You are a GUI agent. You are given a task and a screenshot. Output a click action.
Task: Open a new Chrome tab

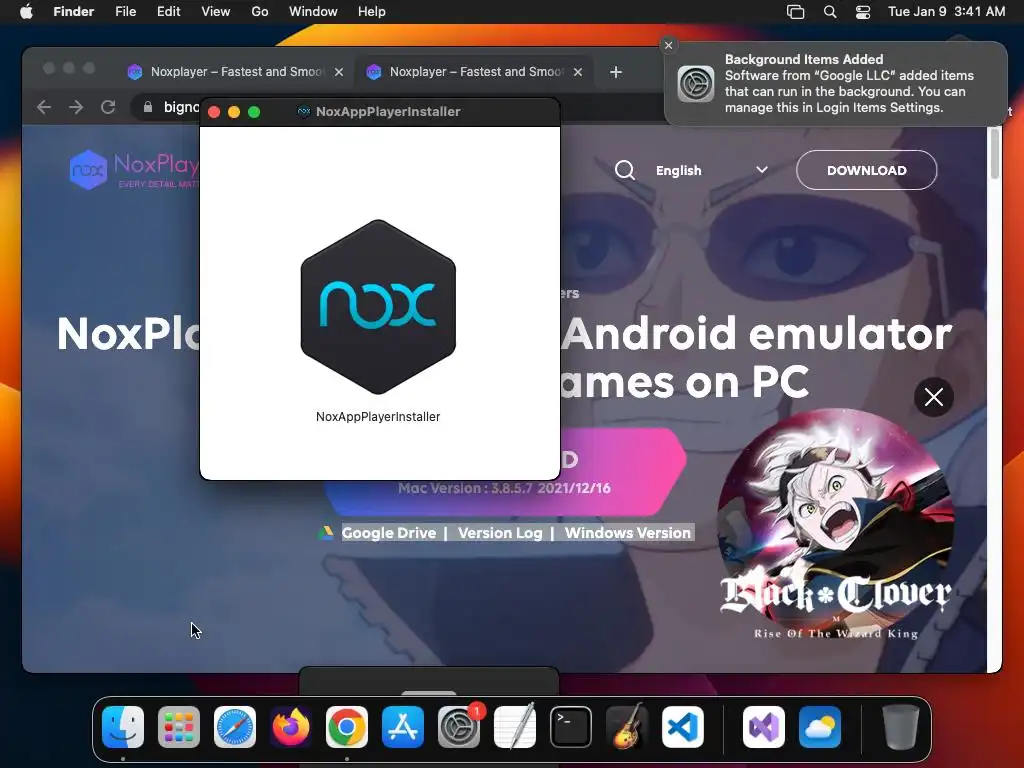[616, 72]
